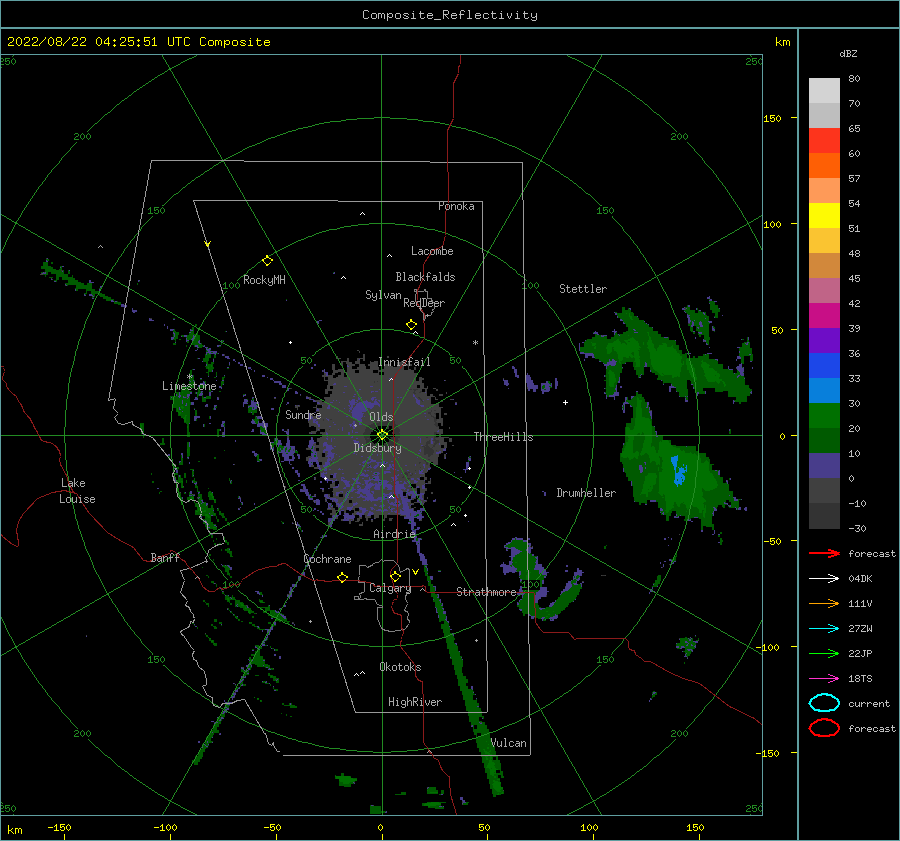
Task: Click the yellow radar-site marker at map center
Action: coord(382,435)
